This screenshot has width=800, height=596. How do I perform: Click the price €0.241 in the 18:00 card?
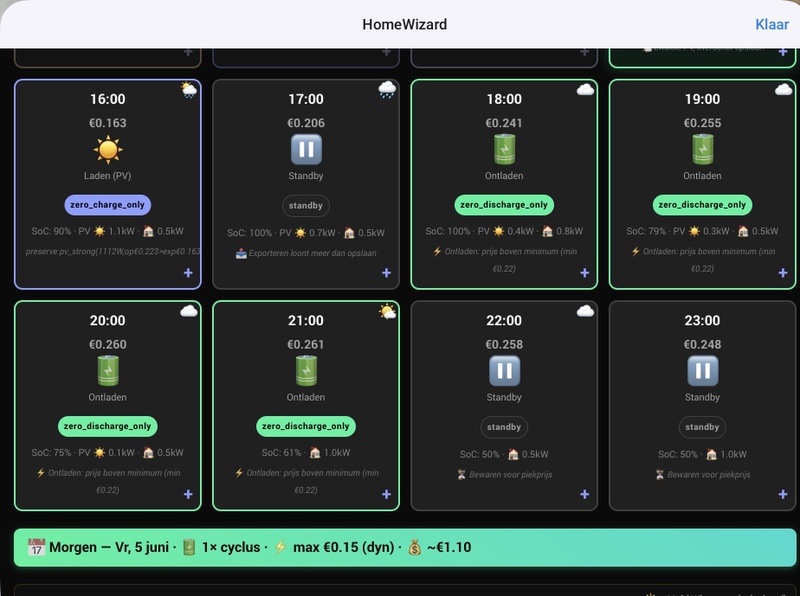tap(504, 123)
